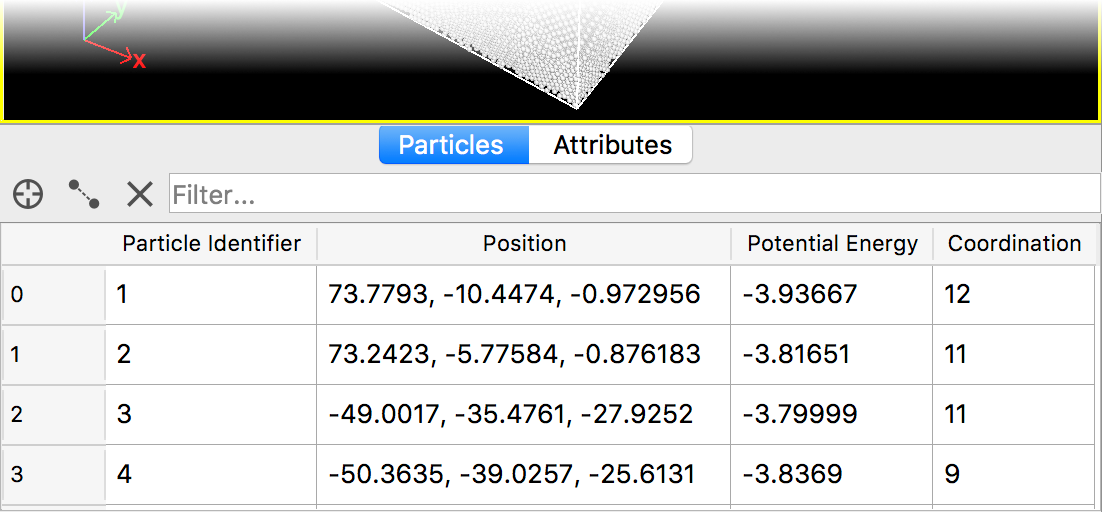Click the white particle cube in viewport
Viewport: 1102px width, 512px height.
[x=520, y=40]
